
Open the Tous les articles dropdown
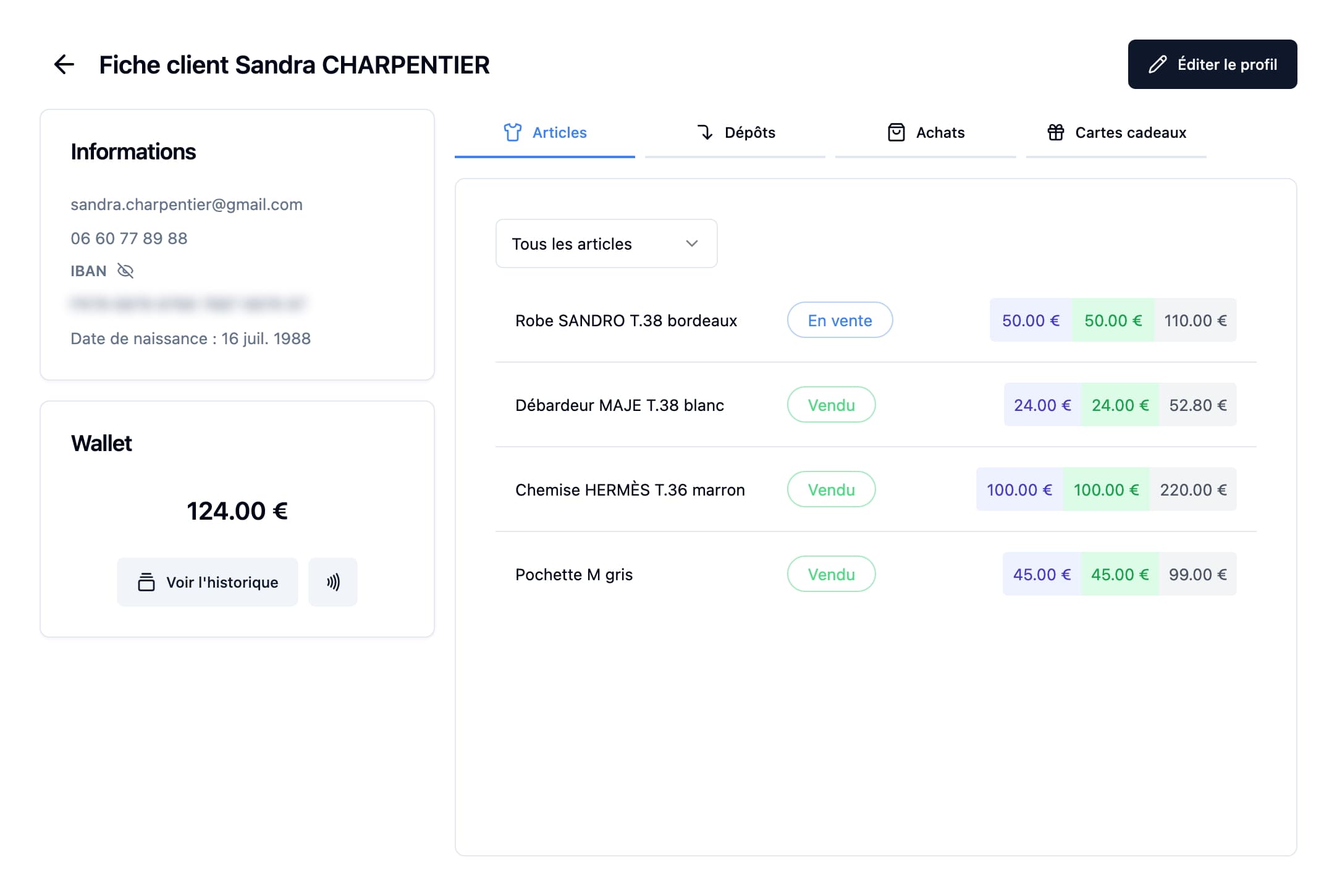pos(605,243)
